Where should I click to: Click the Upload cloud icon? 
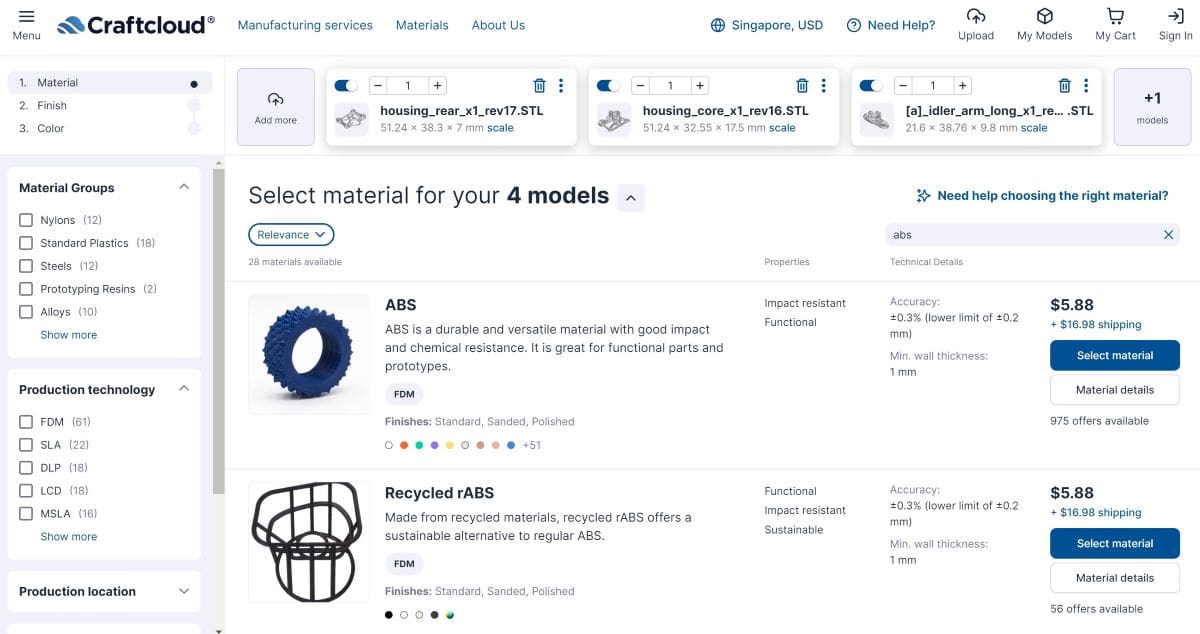point(976,16)
